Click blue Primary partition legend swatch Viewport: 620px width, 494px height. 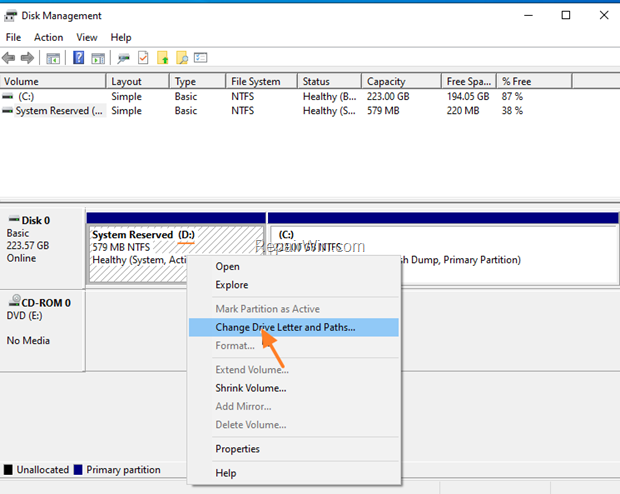point(78,470)
